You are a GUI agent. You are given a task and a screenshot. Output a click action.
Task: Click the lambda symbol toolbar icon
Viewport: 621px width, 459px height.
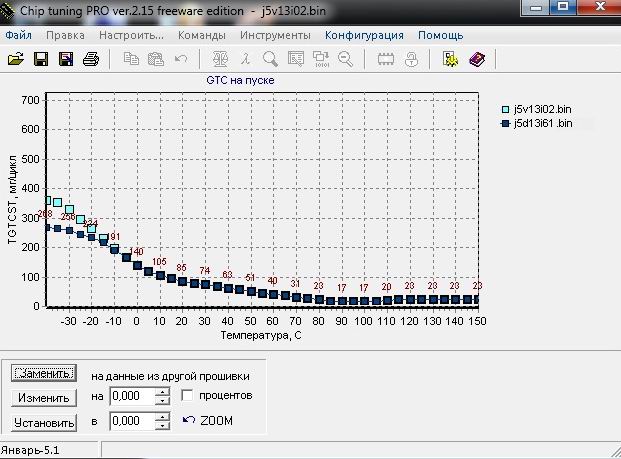pyautogui.click(x=245, y=59)
